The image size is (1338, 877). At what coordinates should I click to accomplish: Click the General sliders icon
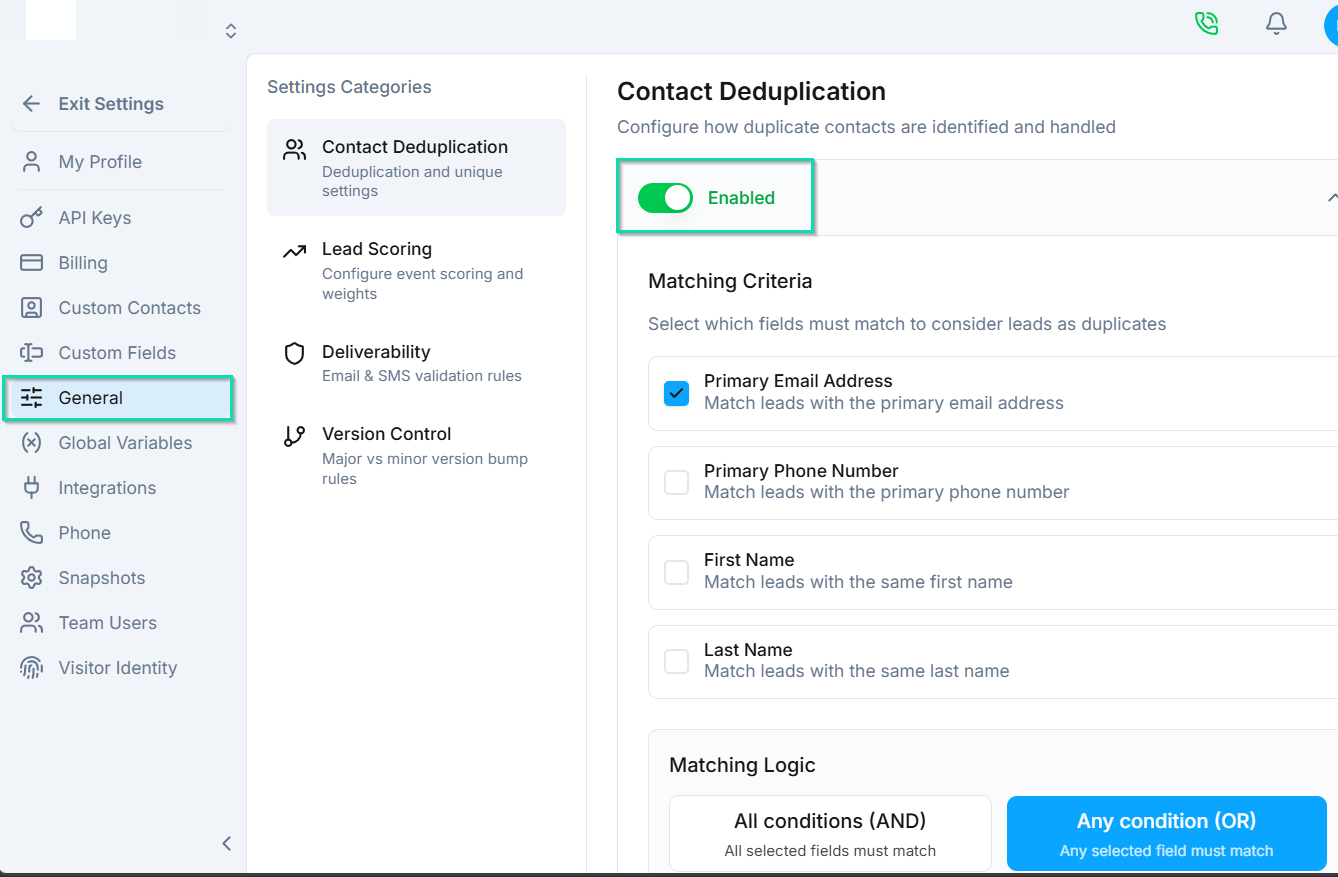point(32,398)
